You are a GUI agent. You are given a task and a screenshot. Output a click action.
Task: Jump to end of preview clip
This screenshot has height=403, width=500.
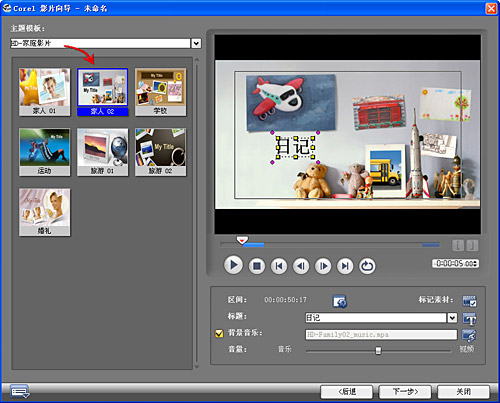(345, 266)
